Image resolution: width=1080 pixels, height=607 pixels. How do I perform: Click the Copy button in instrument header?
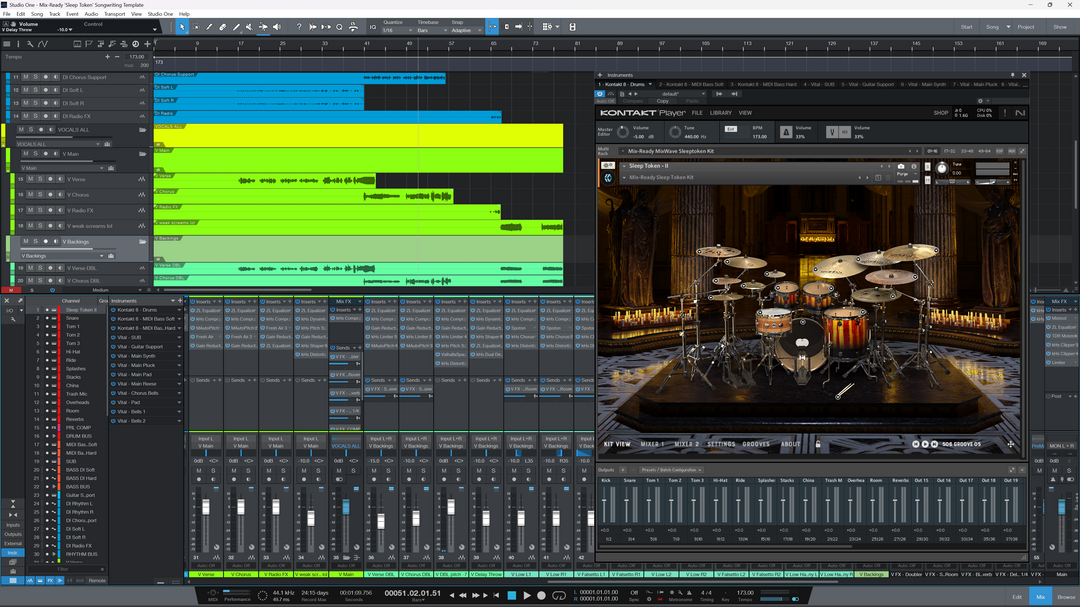click(662, 101)
